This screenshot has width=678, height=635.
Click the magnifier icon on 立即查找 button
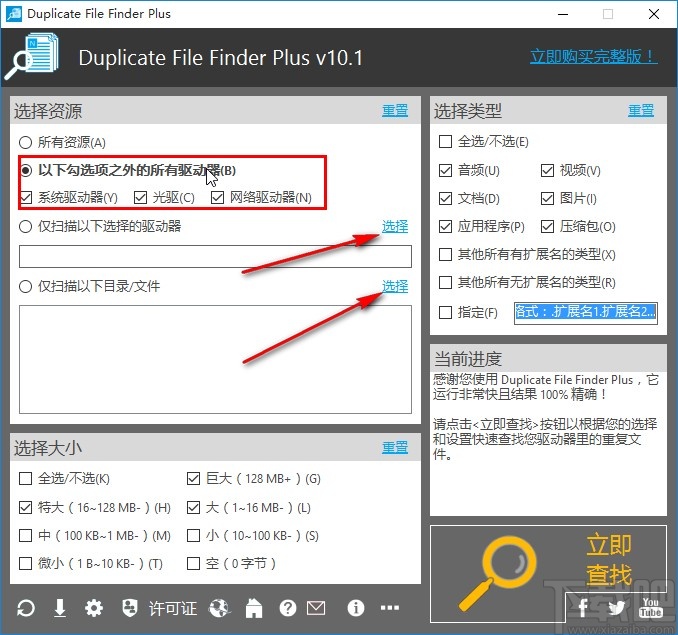497,573
